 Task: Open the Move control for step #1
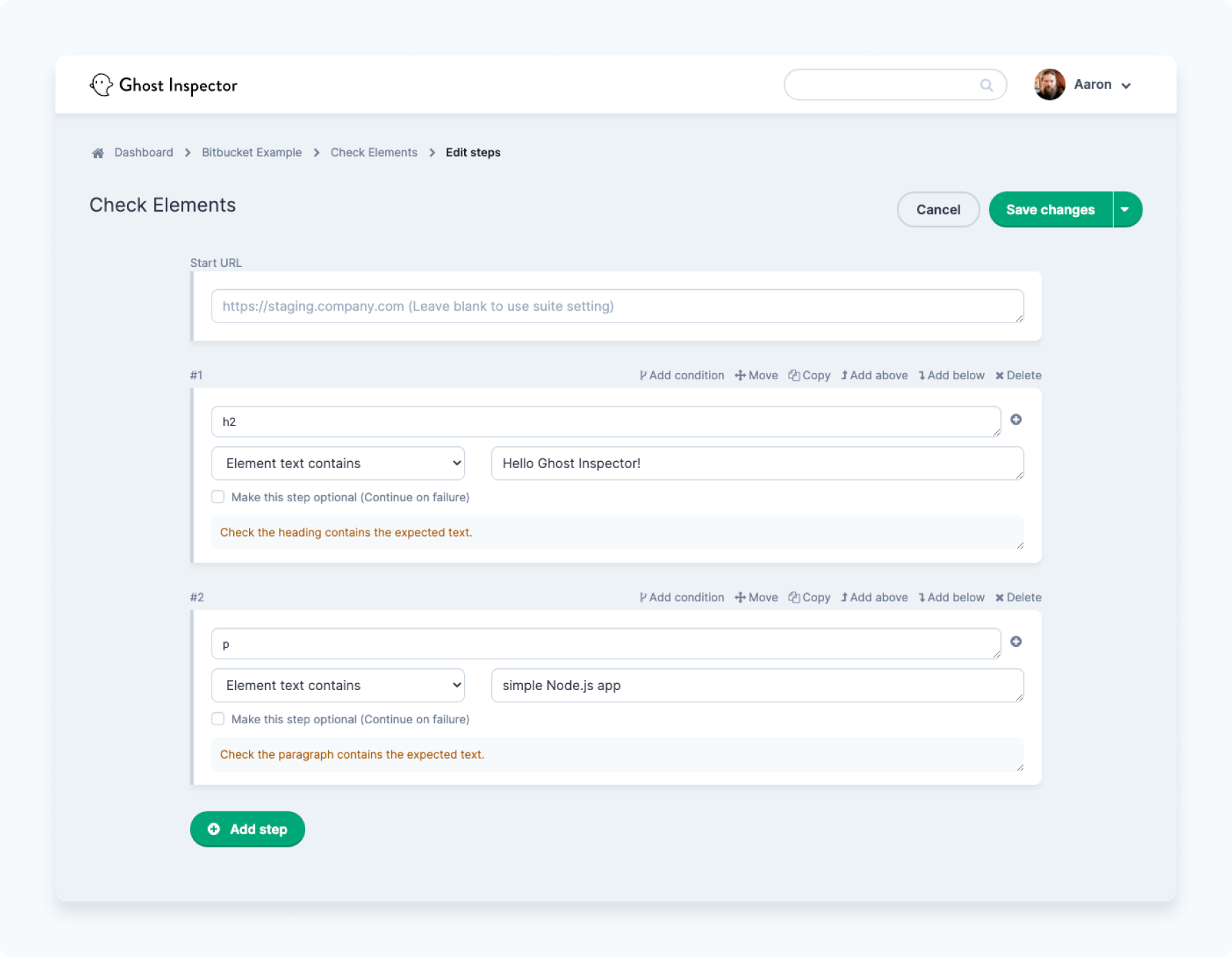pos(755,375)
